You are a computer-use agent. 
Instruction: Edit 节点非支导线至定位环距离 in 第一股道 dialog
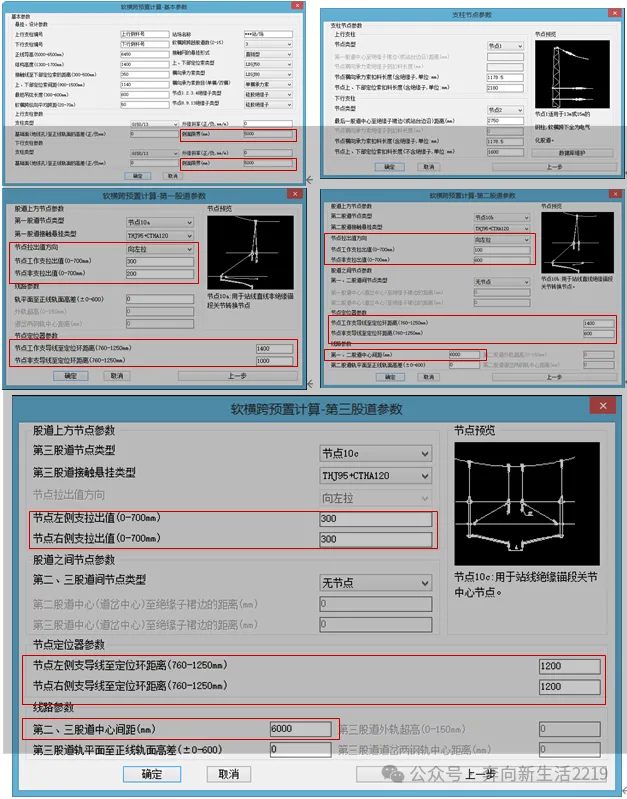point(275,361)
